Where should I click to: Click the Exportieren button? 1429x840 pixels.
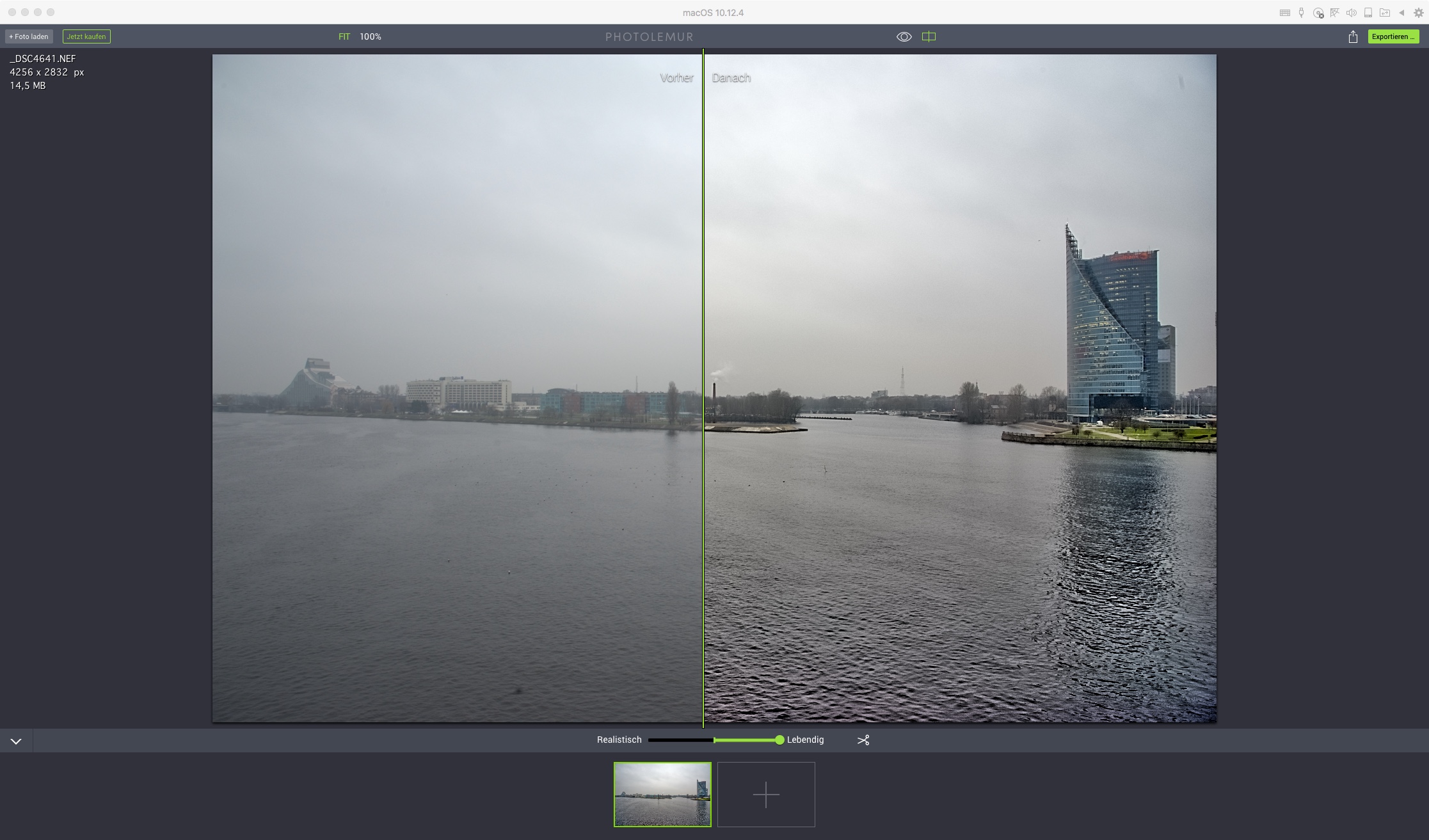(1393, 37)
